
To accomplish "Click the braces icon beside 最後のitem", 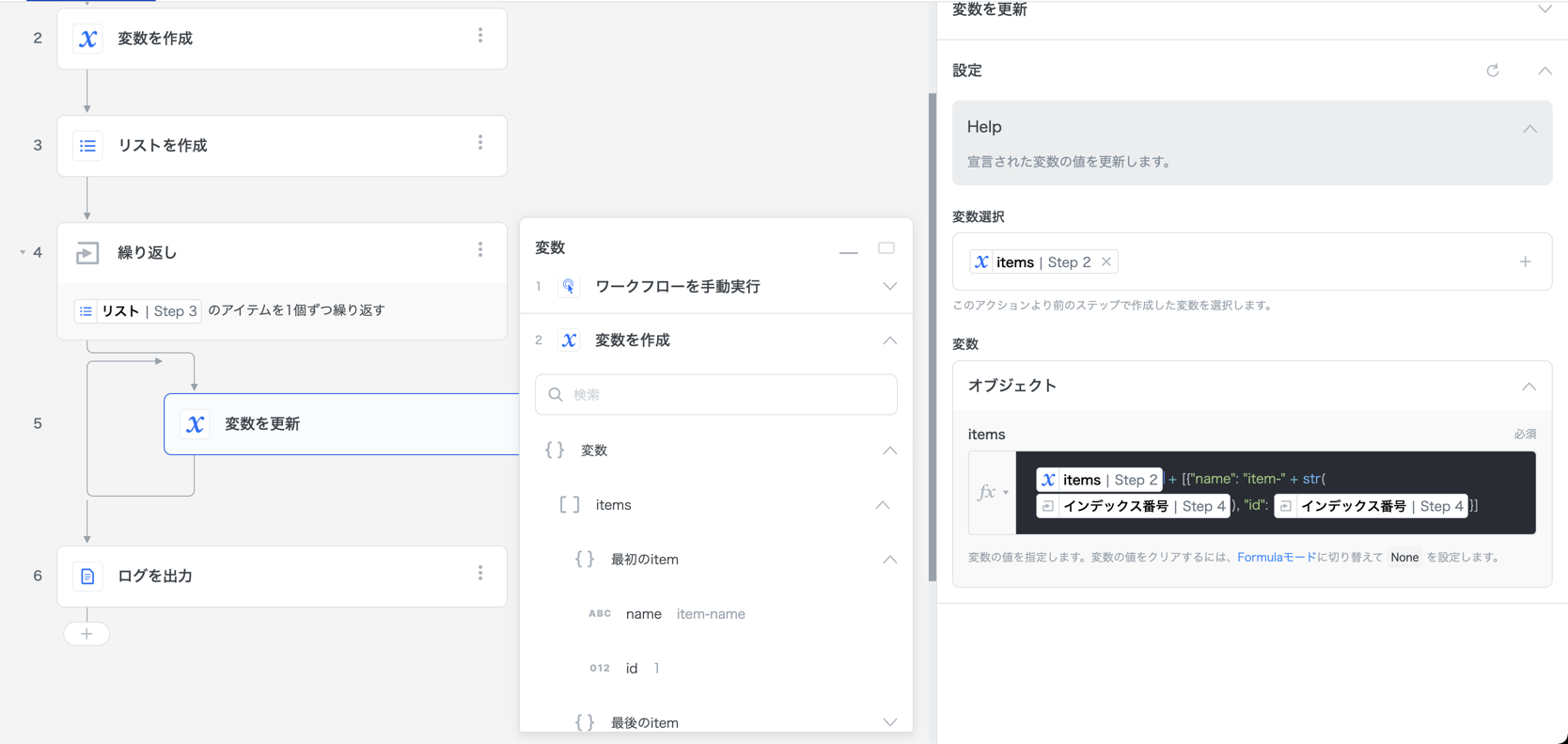I will 585,722.
